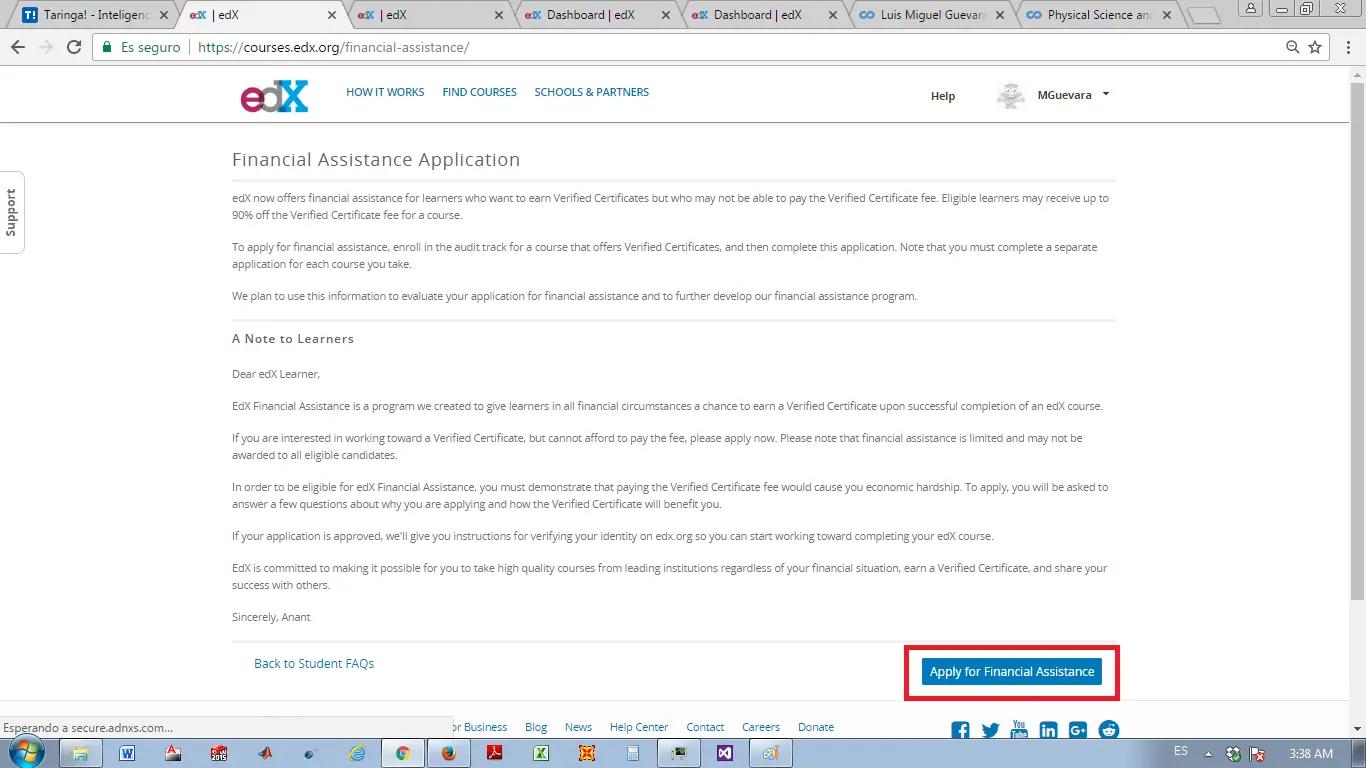Reload the page with the refresh icon
This screenshot has width=1366, height=768.
tap(73, 47)
